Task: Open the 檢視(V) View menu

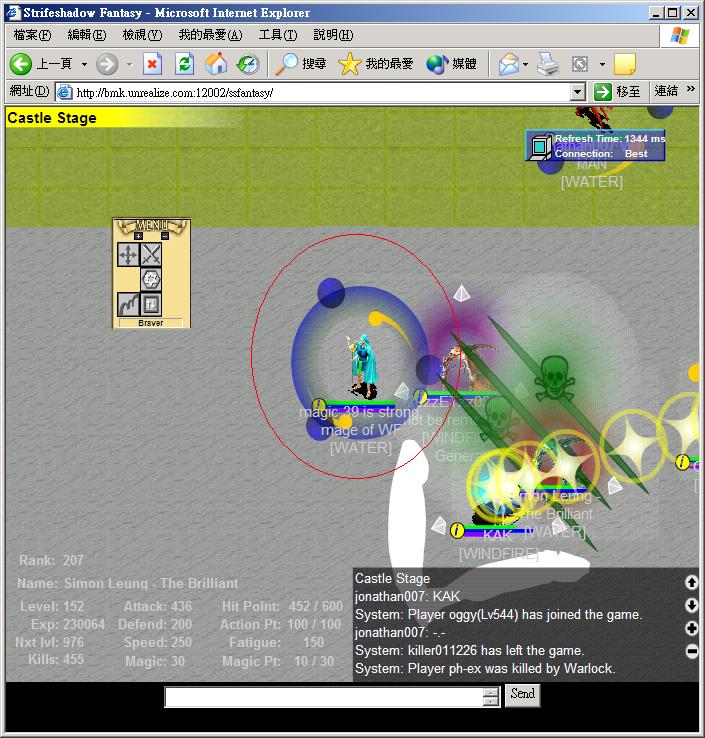Action: pyautogui.click(x=142, y=35)
